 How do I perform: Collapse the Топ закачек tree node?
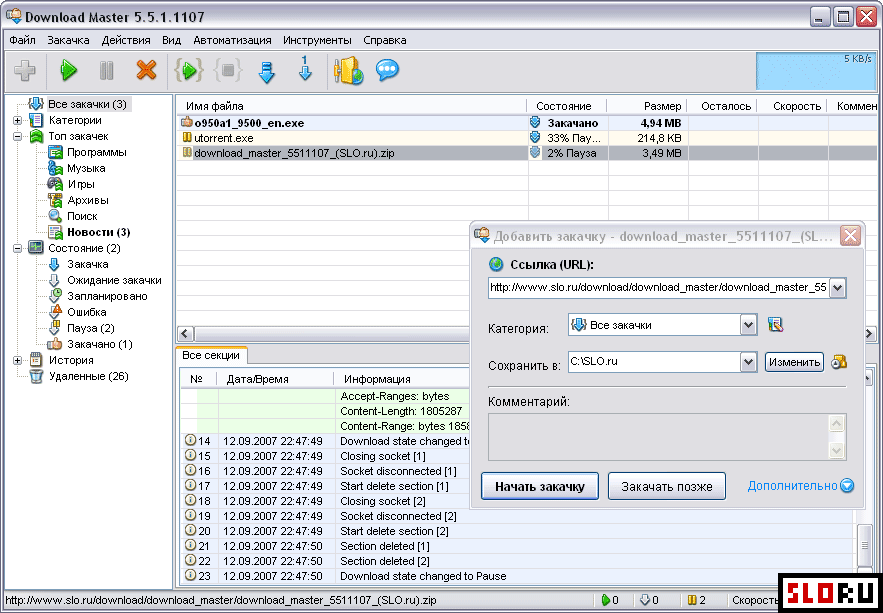(17, 136)
